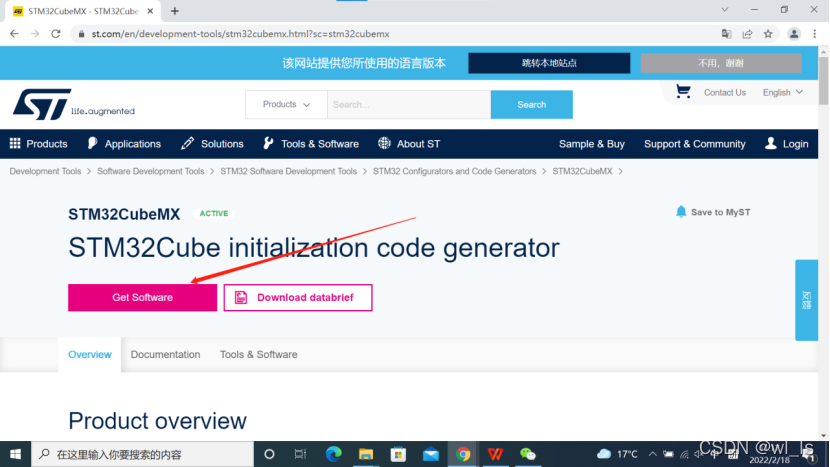Image resolution: width=830 pixels, height=467 pixels.
Task: Click the Search input field
Action: click(409, 104)
